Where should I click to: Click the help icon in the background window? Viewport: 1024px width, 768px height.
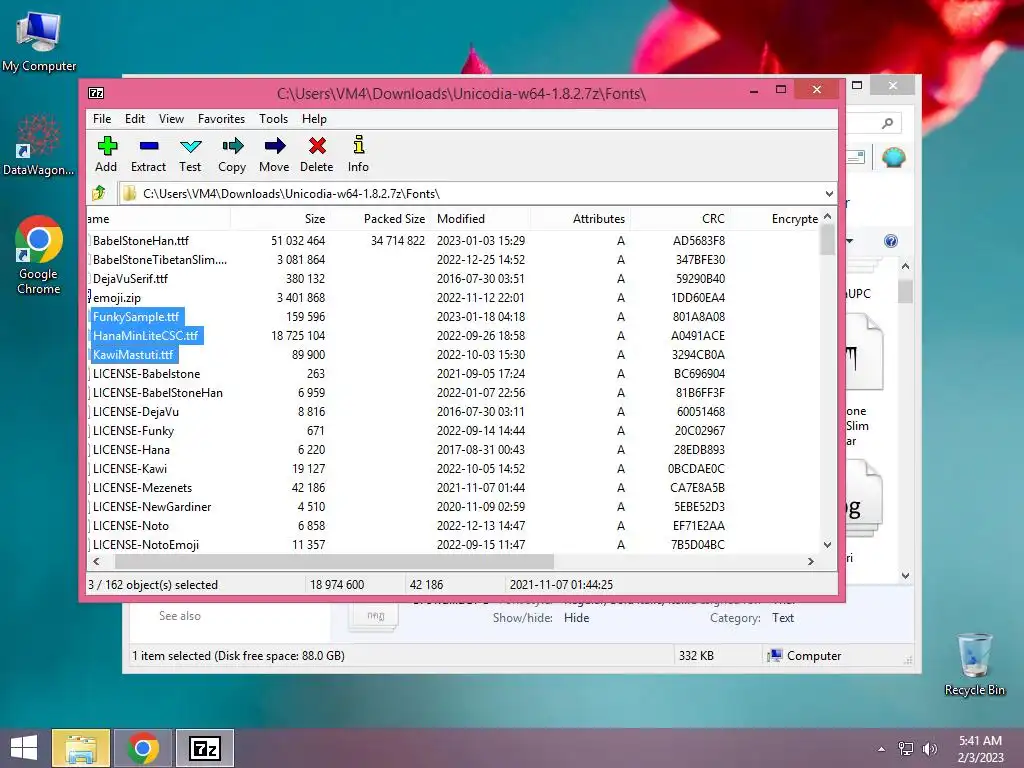(x=891, y=241)
